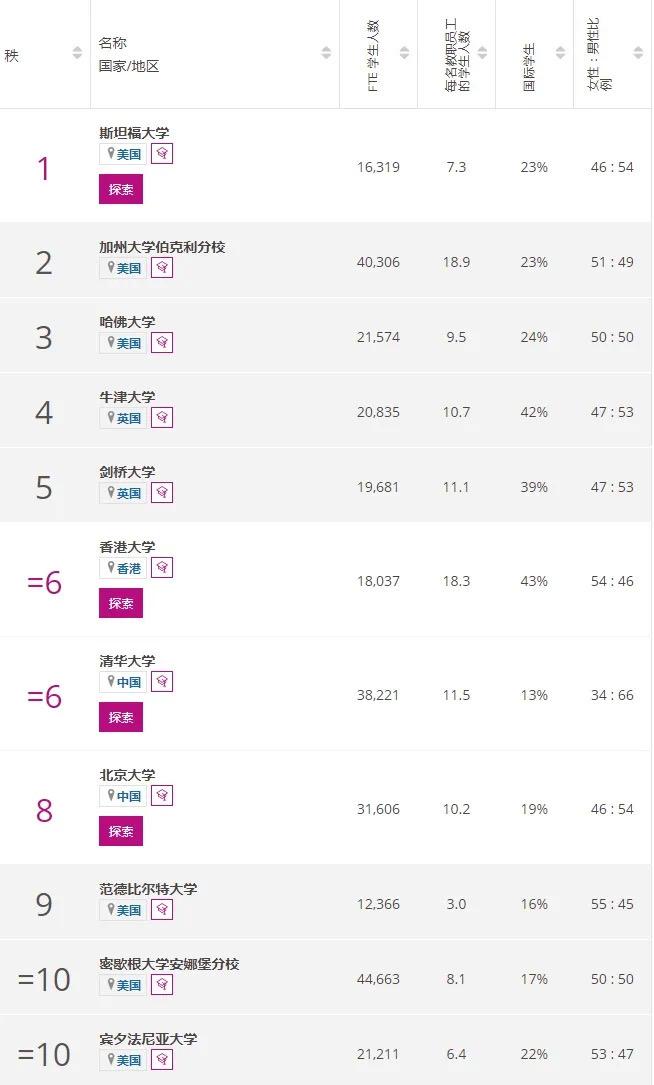Open the 清华大学 university name link
Viewport: 654px width, 1085px height.
(x=127, y=661)
